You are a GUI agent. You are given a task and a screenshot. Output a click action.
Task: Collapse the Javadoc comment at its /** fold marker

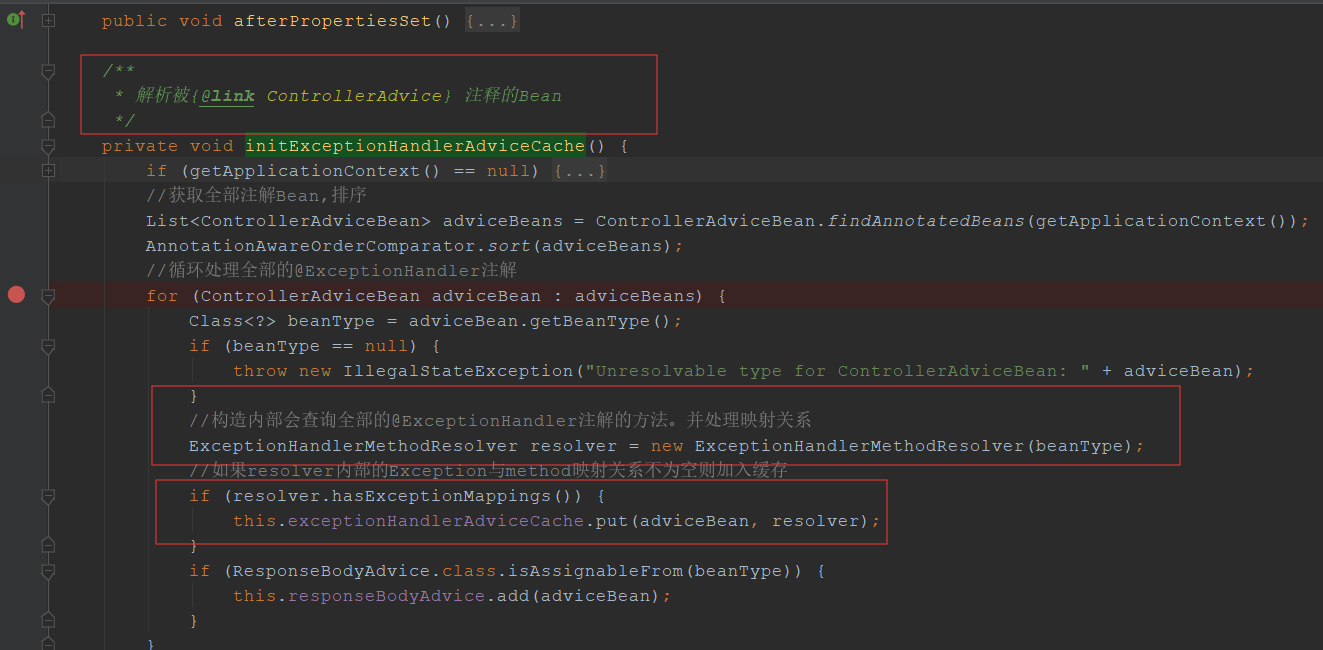pyautogui.click(x=47, y=71)
